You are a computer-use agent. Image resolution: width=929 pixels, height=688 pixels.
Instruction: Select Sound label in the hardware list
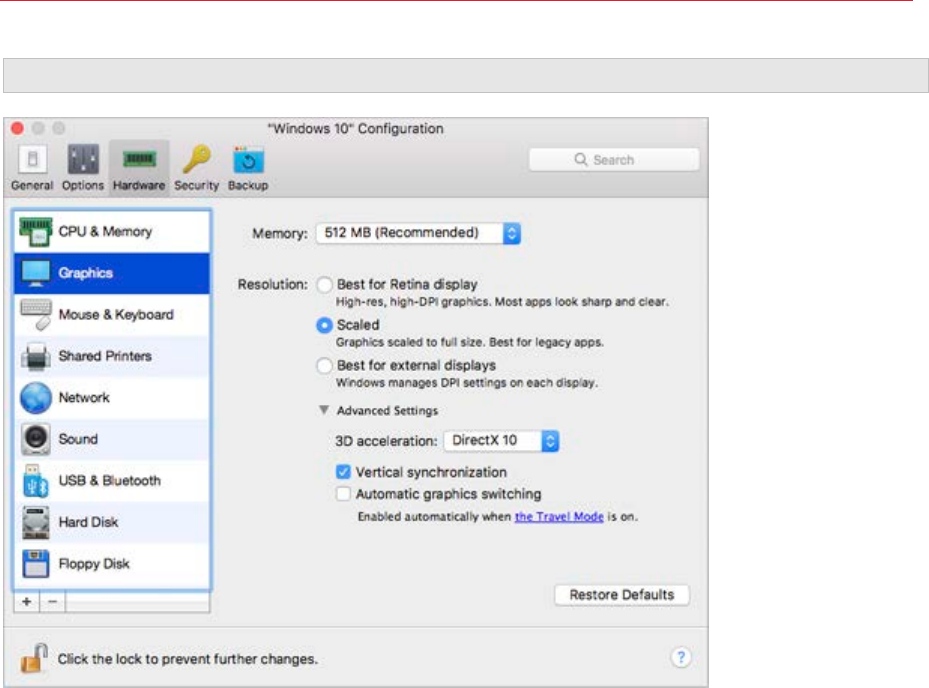pyautogui.click(x=78, y=439)
